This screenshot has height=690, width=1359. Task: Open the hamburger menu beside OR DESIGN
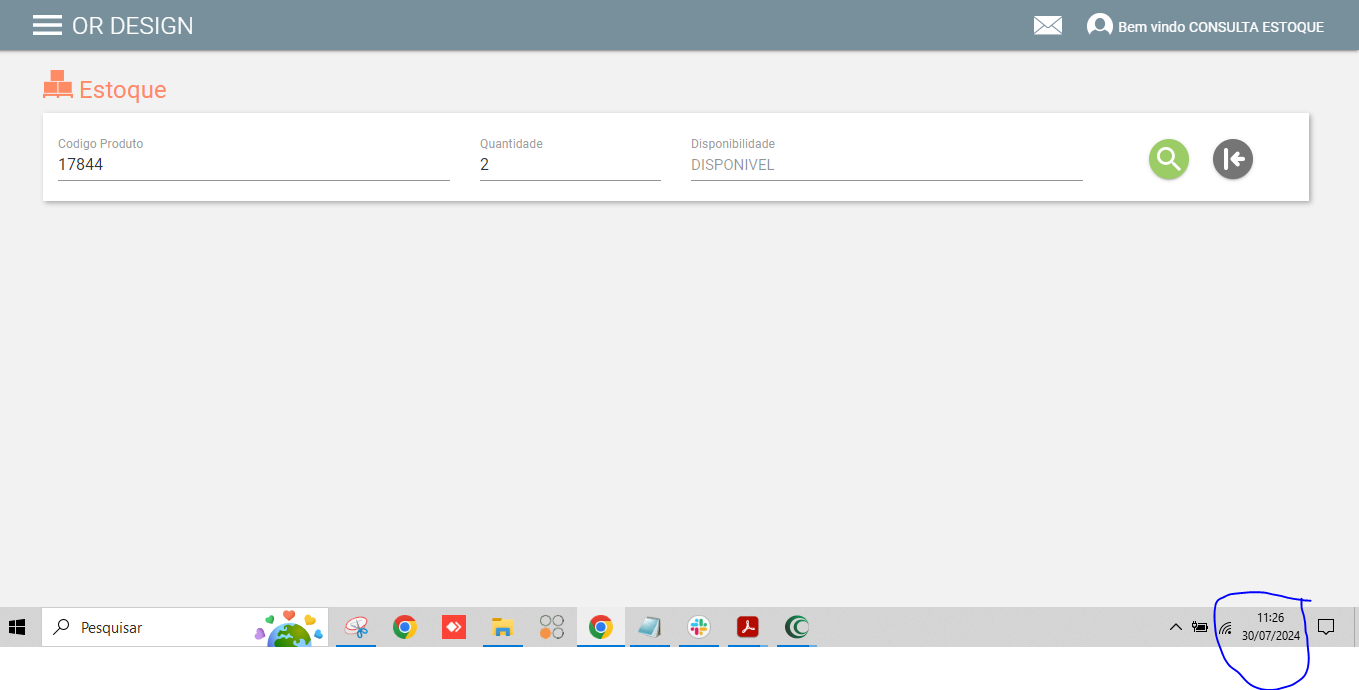47,26
